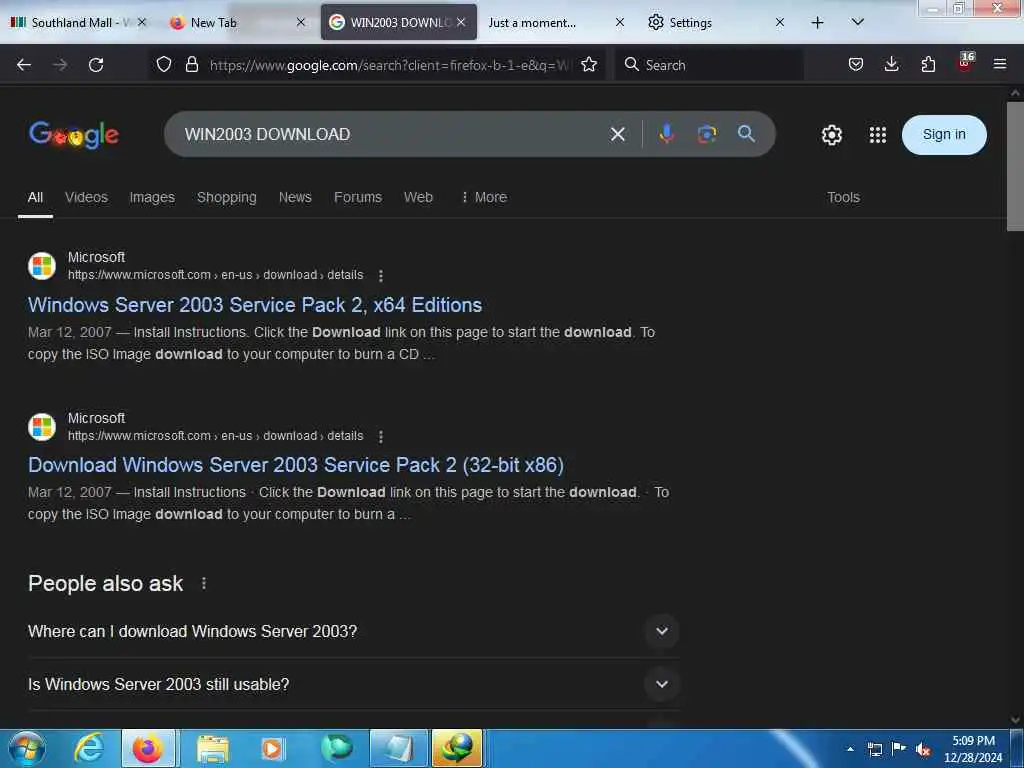Open More search filters dropdown
The image size is (1024, 768).
coord(484,197)
